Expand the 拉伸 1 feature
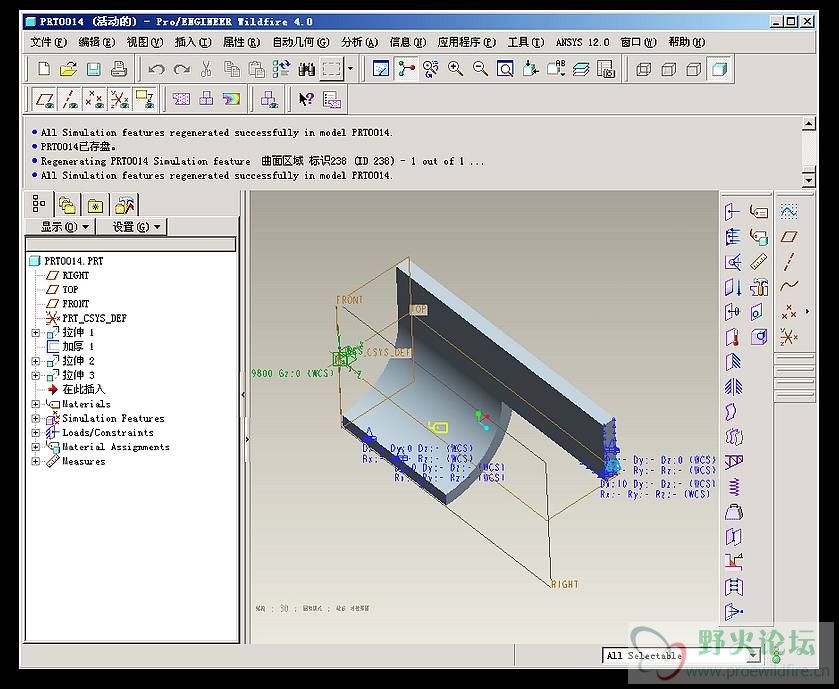 [x=36, y=333]
